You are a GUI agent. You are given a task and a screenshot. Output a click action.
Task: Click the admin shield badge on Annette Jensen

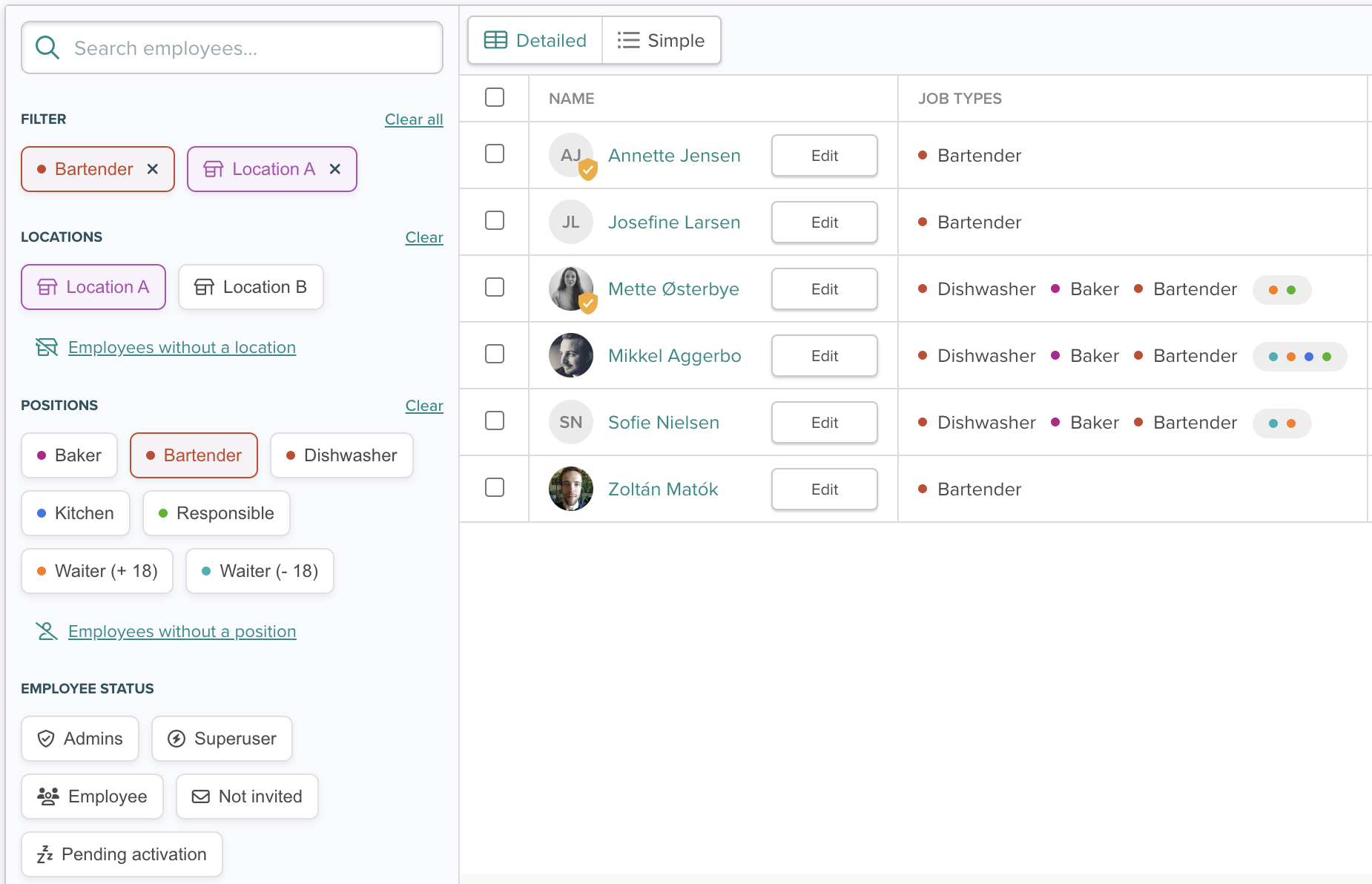point(588,170)
